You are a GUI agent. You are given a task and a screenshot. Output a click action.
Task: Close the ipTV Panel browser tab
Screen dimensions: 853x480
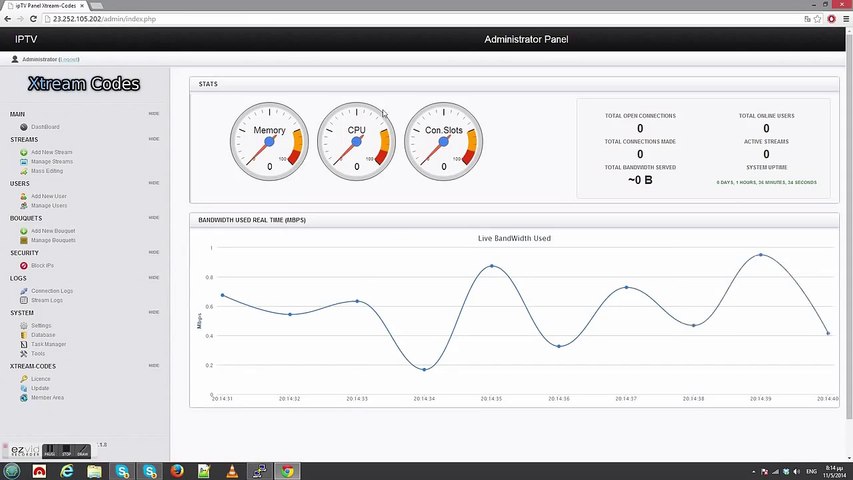coord(82,5)
